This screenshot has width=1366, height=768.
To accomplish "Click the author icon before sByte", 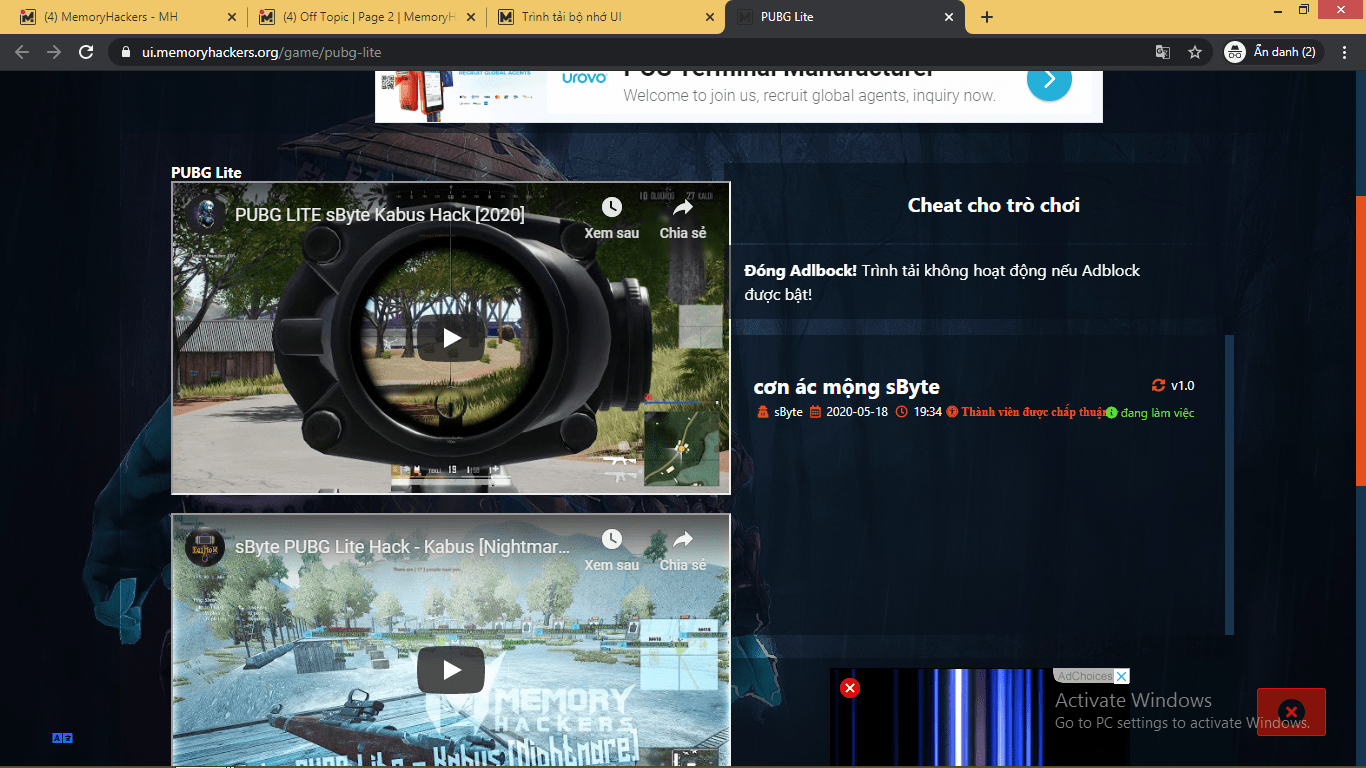I will [762, 412].
